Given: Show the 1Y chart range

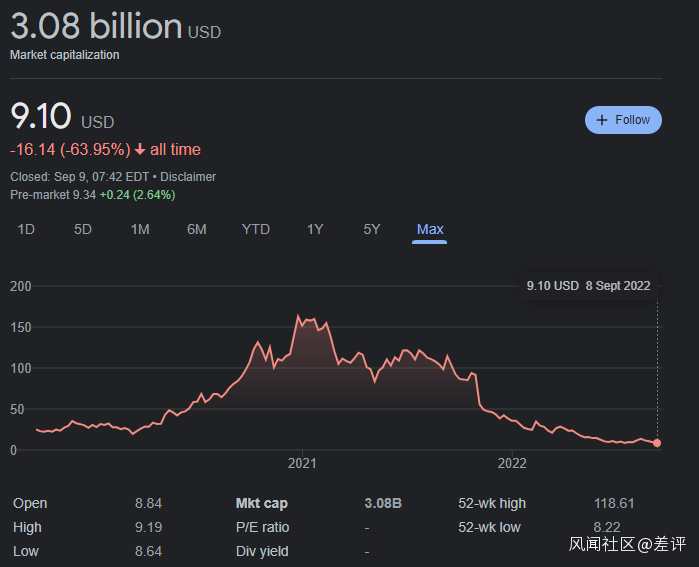Looking at the screenshot, I should coord(315,229).
